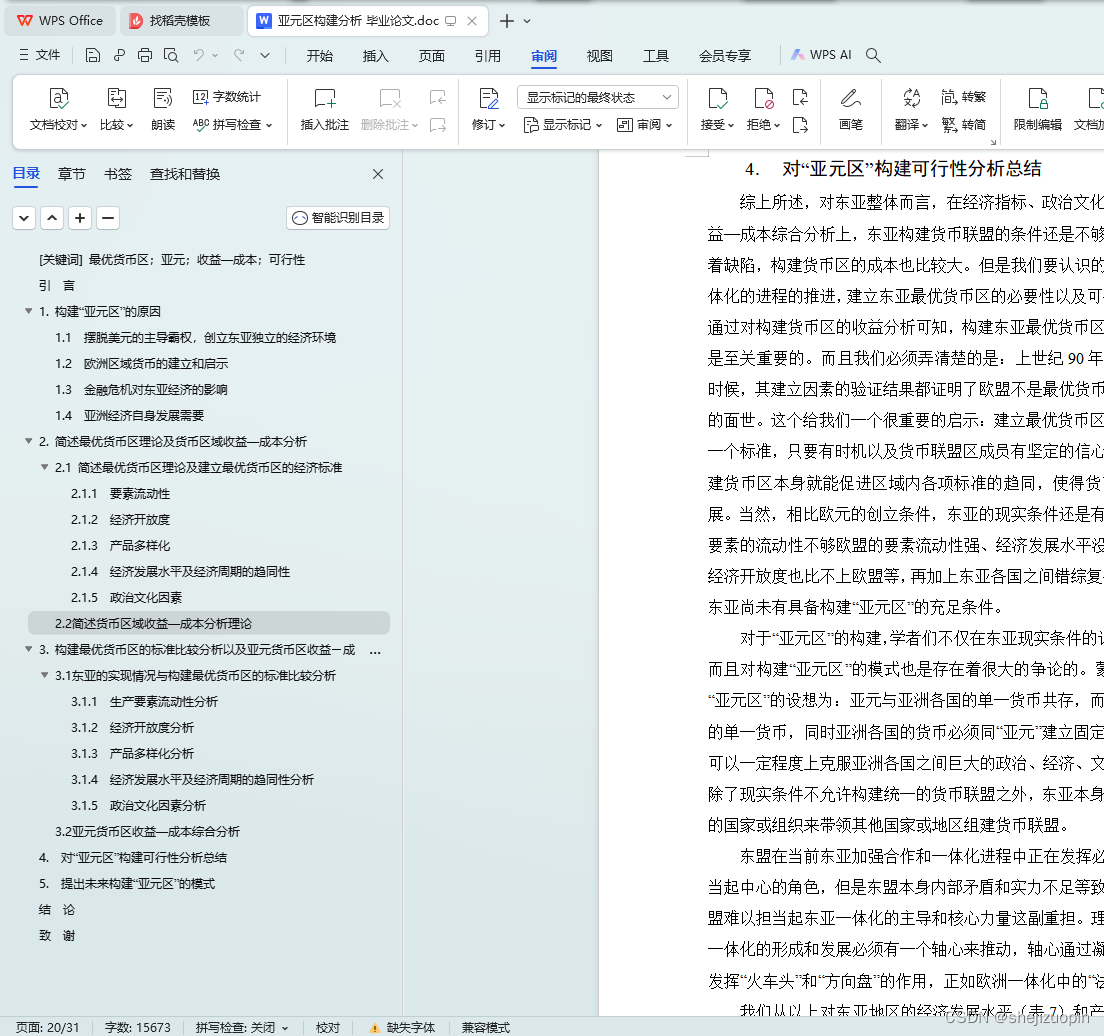Open the 显示标记的最终状态 dropdown
The width and height of the screenshot is (1104, 1036).
(598, 97)
